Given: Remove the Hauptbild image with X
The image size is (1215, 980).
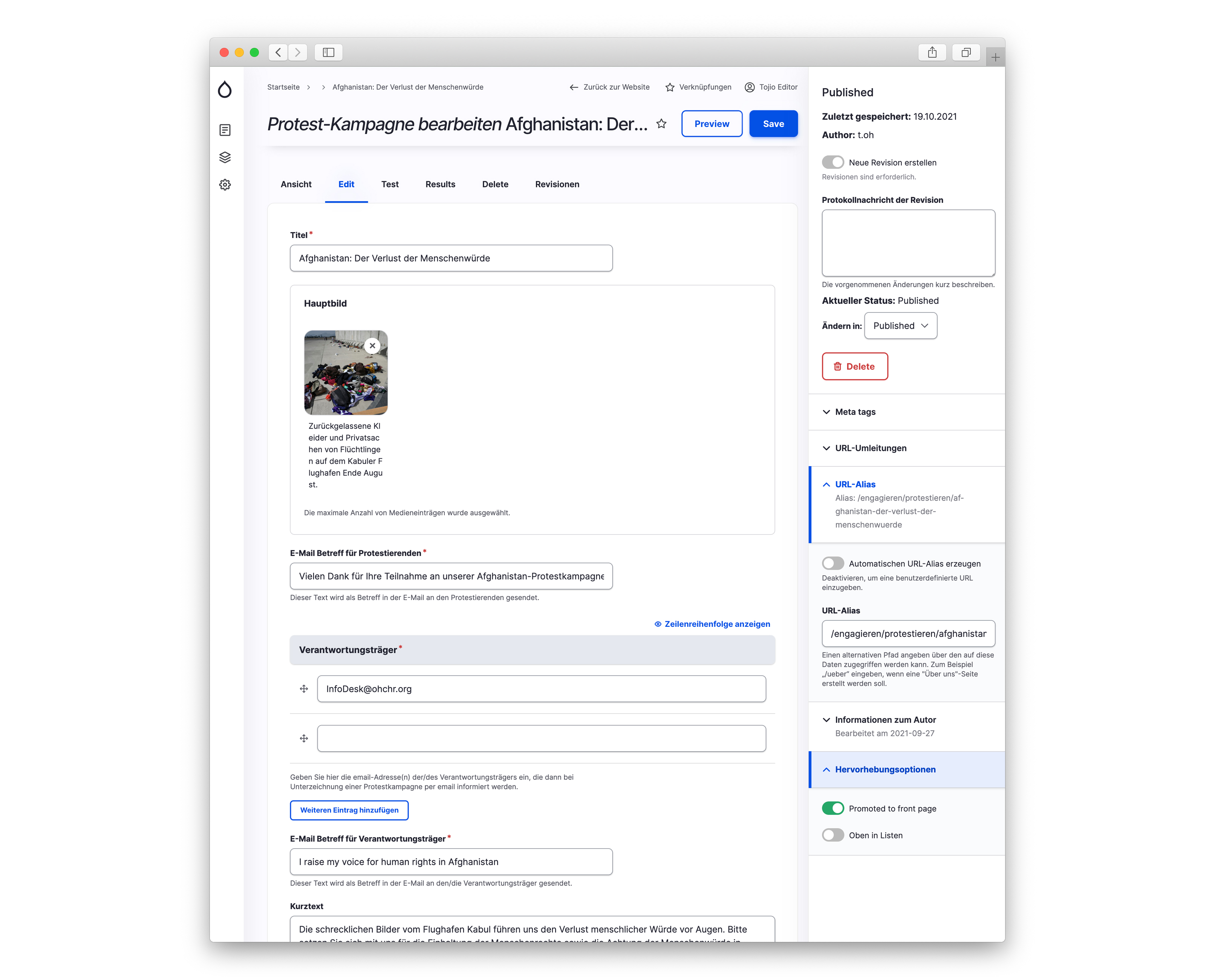Looking at the screenshot, I should click(372, 346).
